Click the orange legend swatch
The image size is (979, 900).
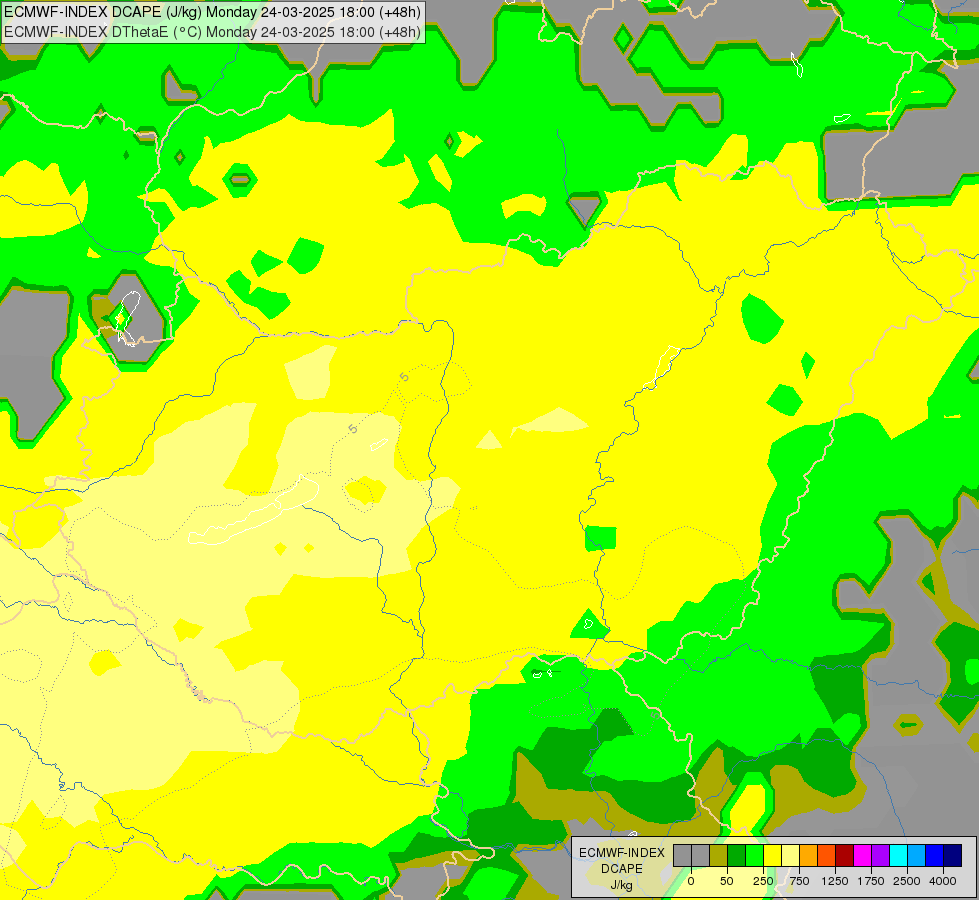pyautogui.click(x=809, y=855)
